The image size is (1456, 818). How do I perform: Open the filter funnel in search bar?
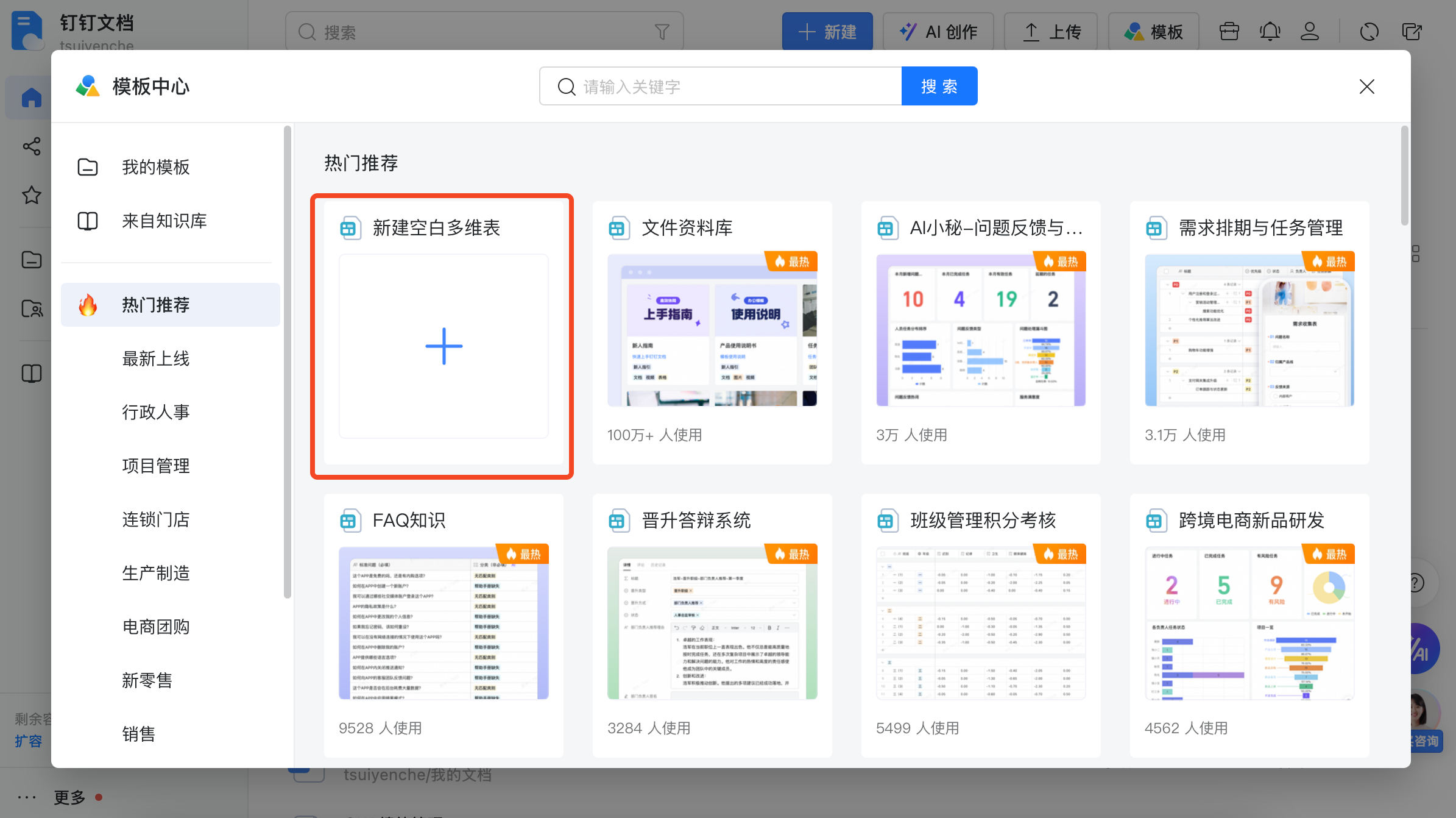[662, 31]
